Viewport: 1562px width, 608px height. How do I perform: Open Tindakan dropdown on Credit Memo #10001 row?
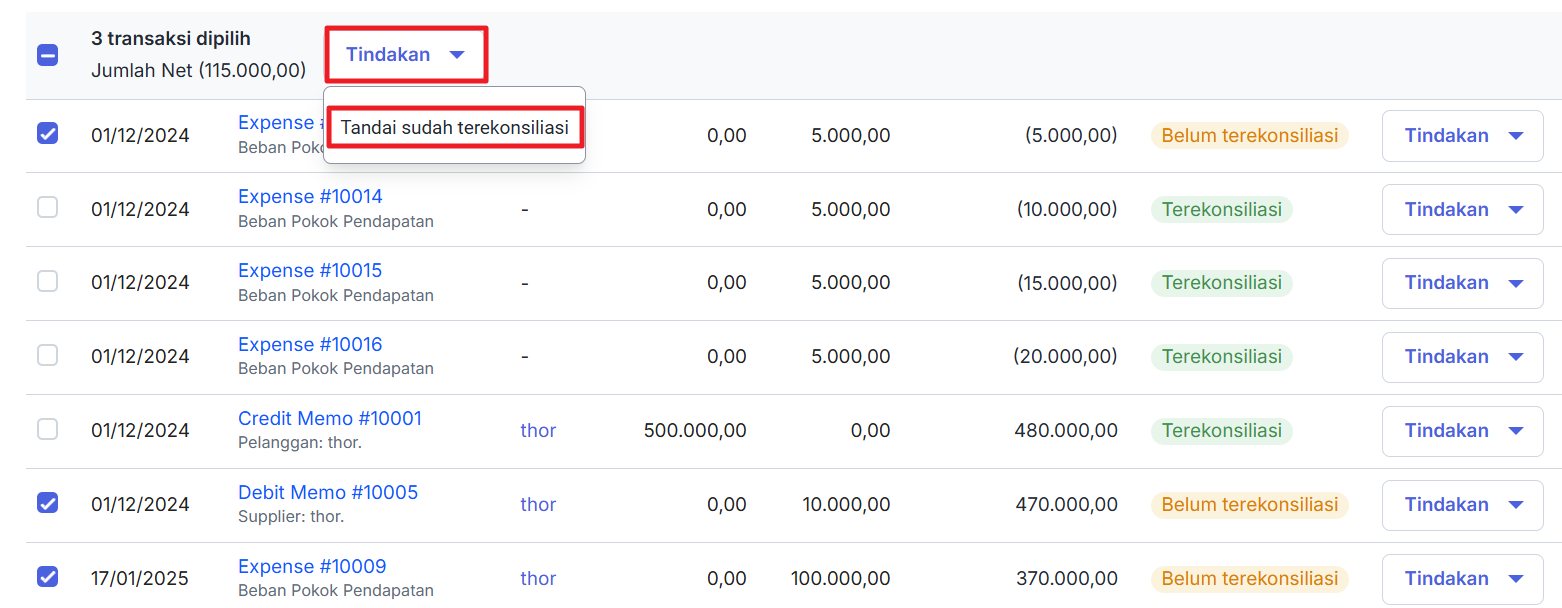(x=1463, y=431)
